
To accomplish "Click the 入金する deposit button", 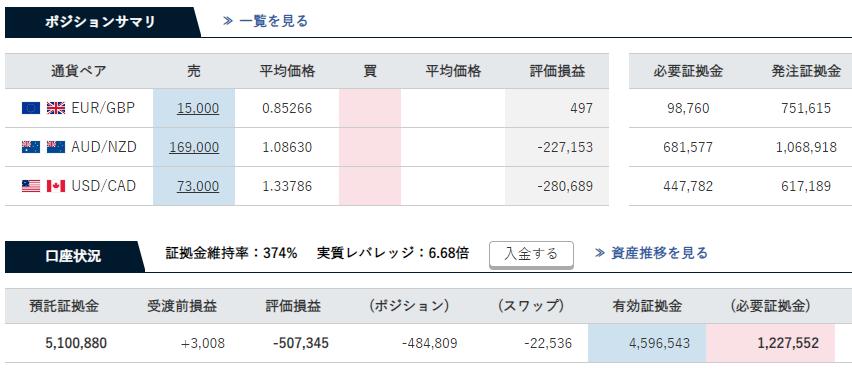I will click(x=531, y=254).
